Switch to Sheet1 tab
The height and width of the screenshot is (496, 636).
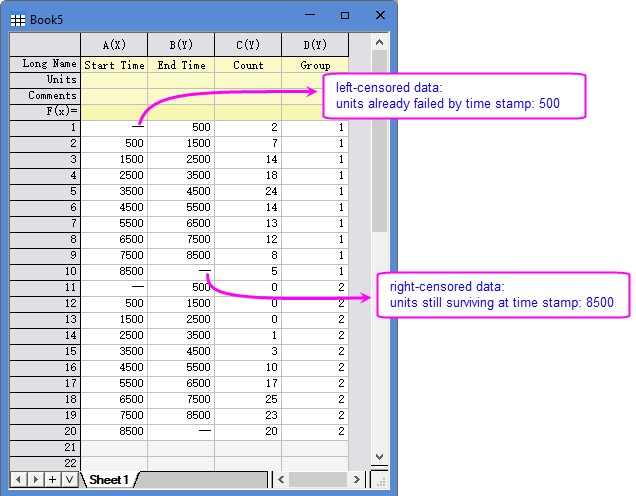pyautogui.click(x=109, y=480)
